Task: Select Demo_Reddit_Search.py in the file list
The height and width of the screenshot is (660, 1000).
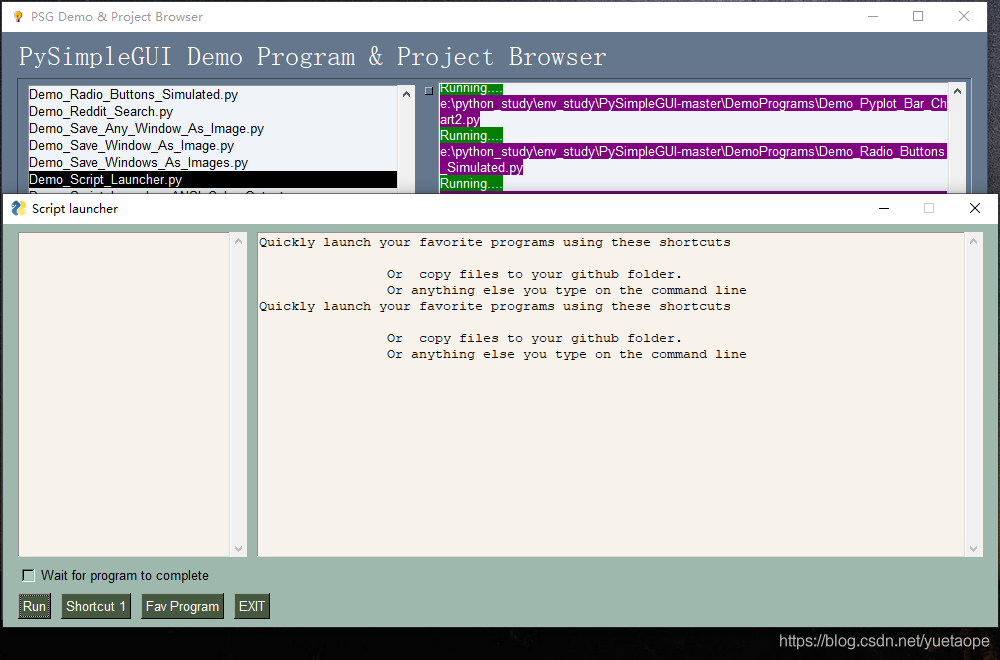Action: pos(212,112)
